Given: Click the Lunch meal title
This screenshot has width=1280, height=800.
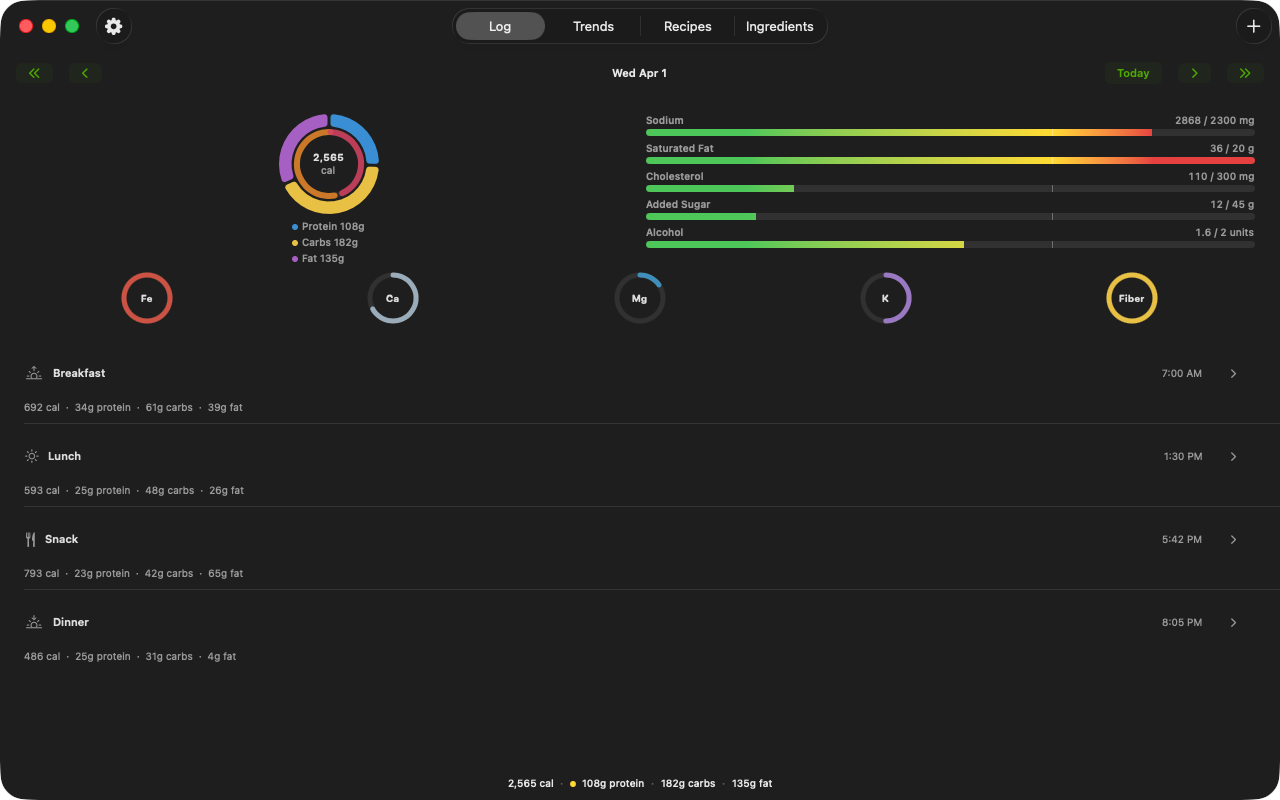Looking at the screenshot, I should pyautogui.click(x=64, y=456).
